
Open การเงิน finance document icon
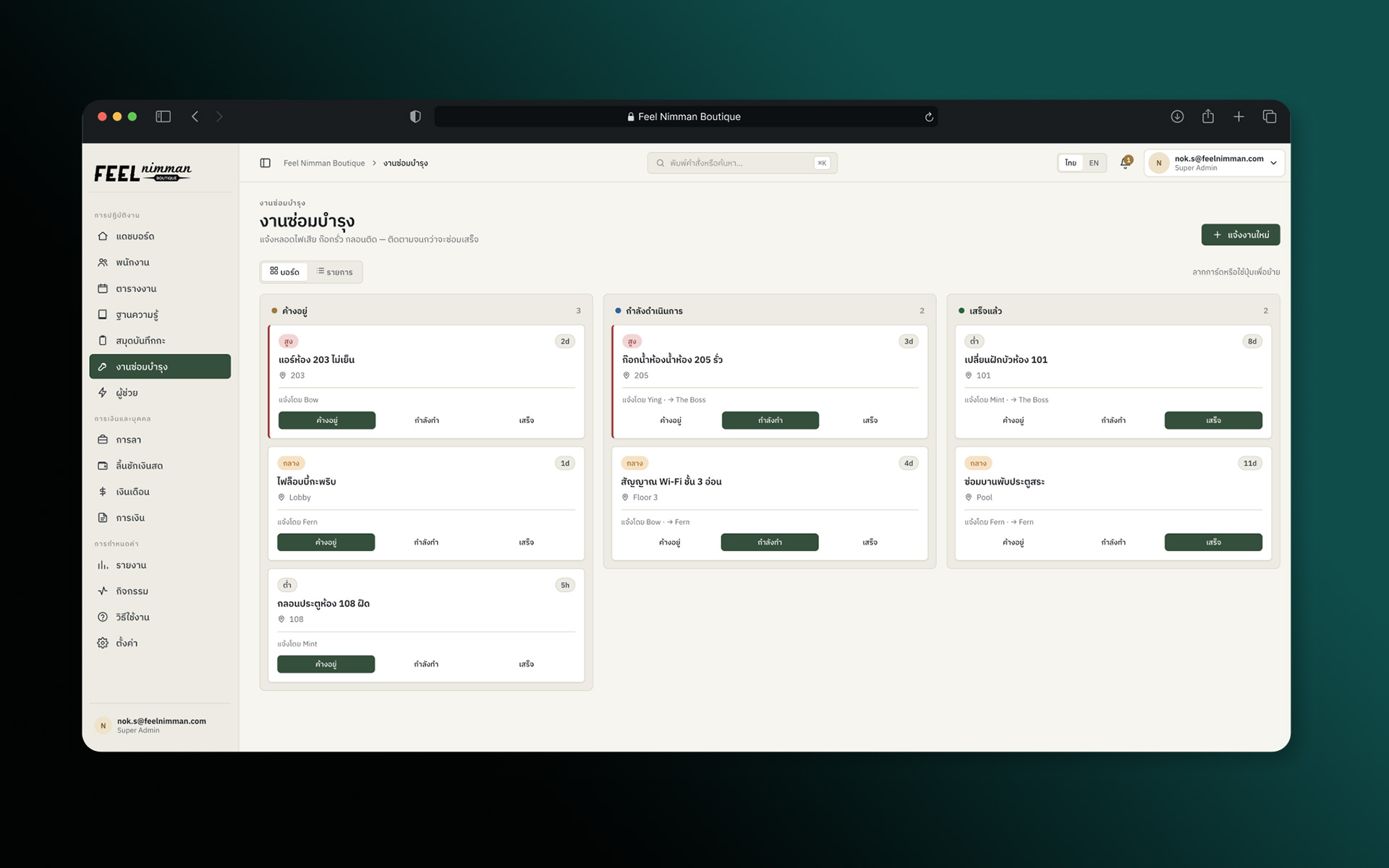[x=103, y=517]
